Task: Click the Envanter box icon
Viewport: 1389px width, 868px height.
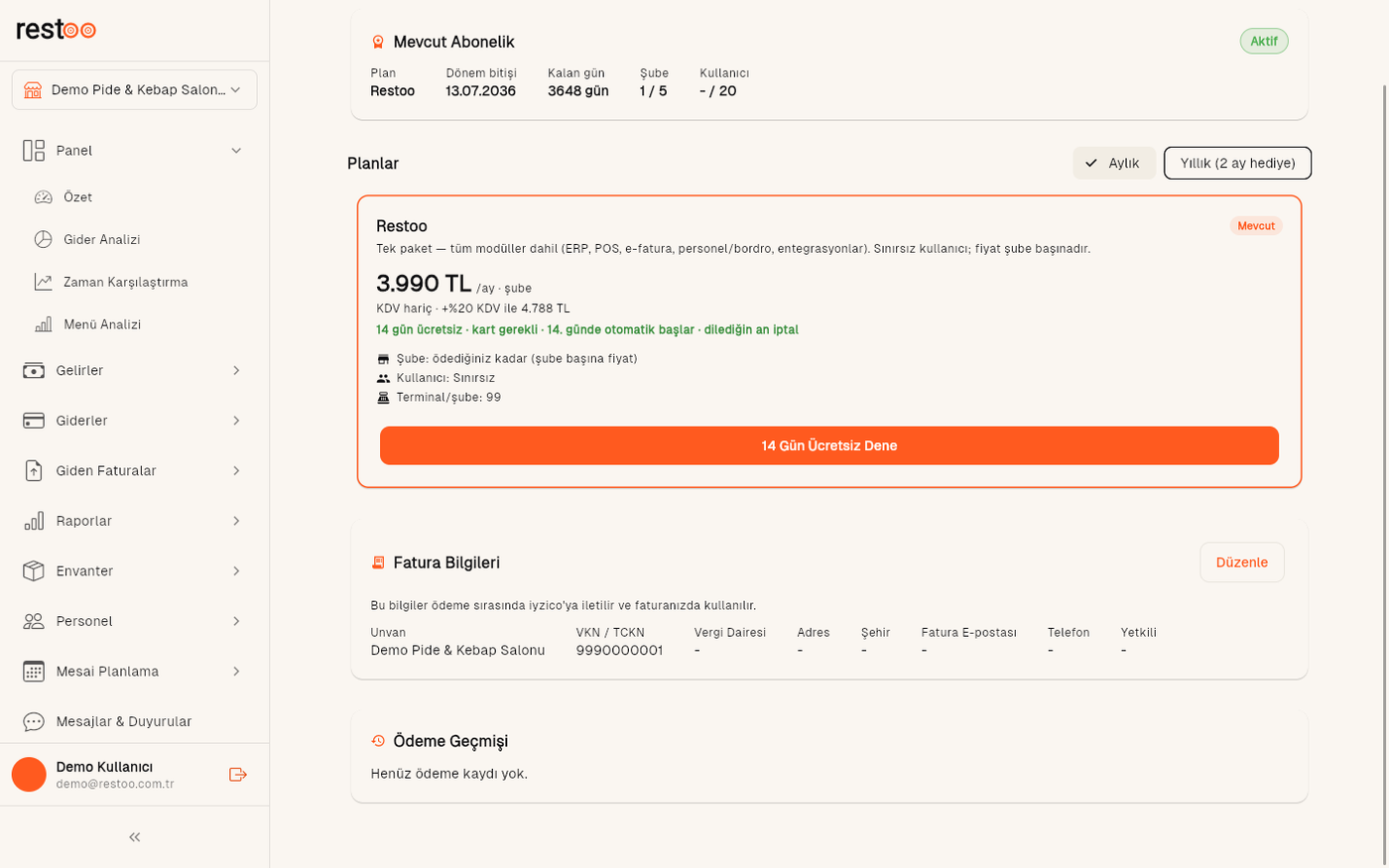Action: pyautogui.click(x=34, y=570)
